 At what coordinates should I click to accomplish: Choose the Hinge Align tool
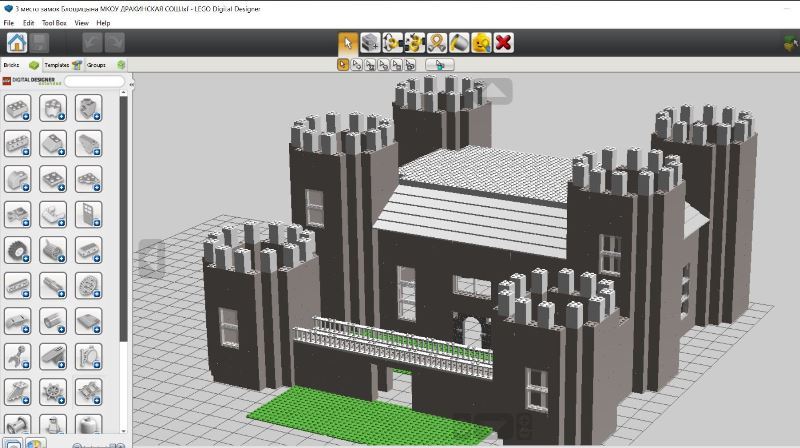415,42
